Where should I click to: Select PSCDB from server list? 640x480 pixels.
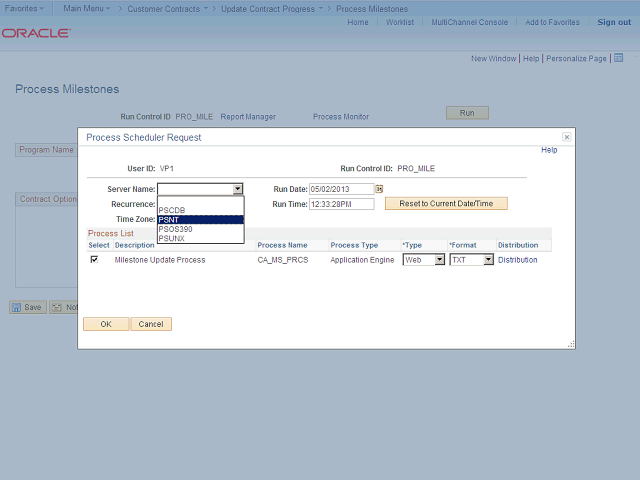coord(200,210)
